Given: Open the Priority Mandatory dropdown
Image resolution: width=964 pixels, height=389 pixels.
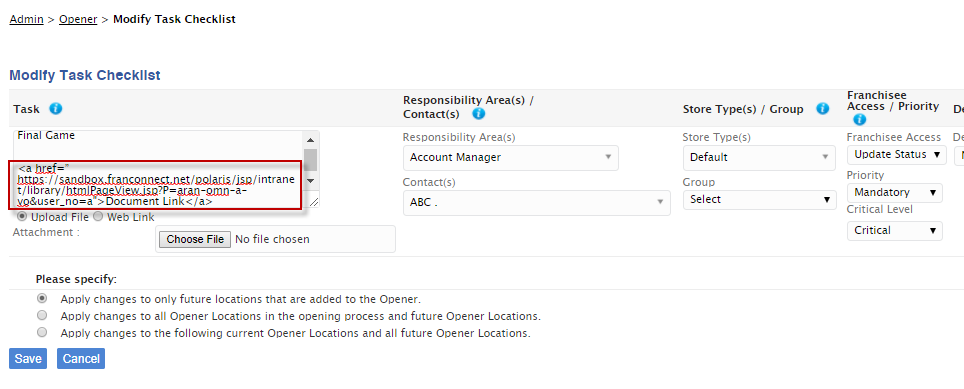Looking at the screenshot, I should click(895, 192).
